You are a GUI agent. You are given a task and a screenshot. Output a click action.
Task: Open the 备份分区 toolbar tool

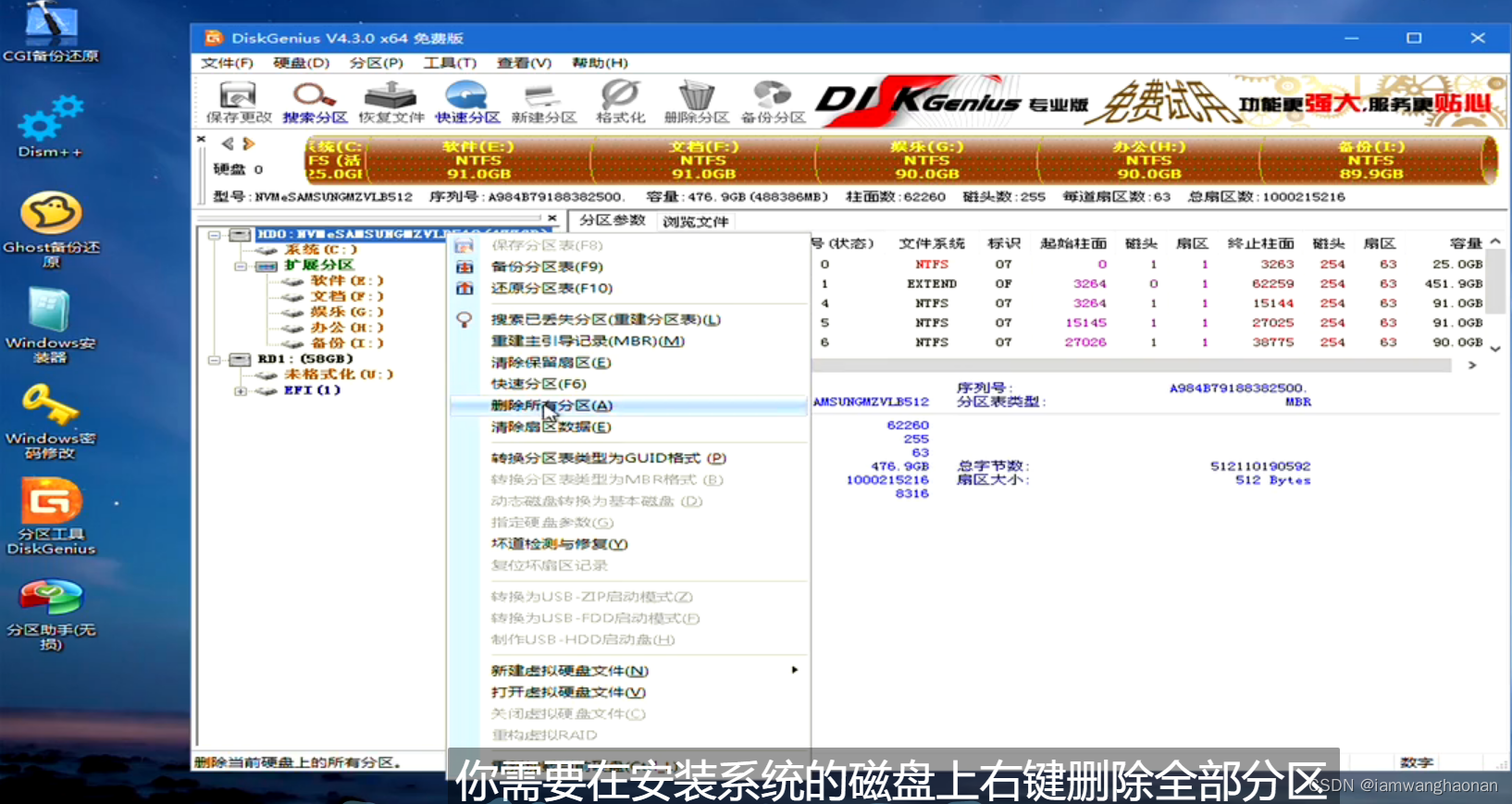tap(773, 102)
